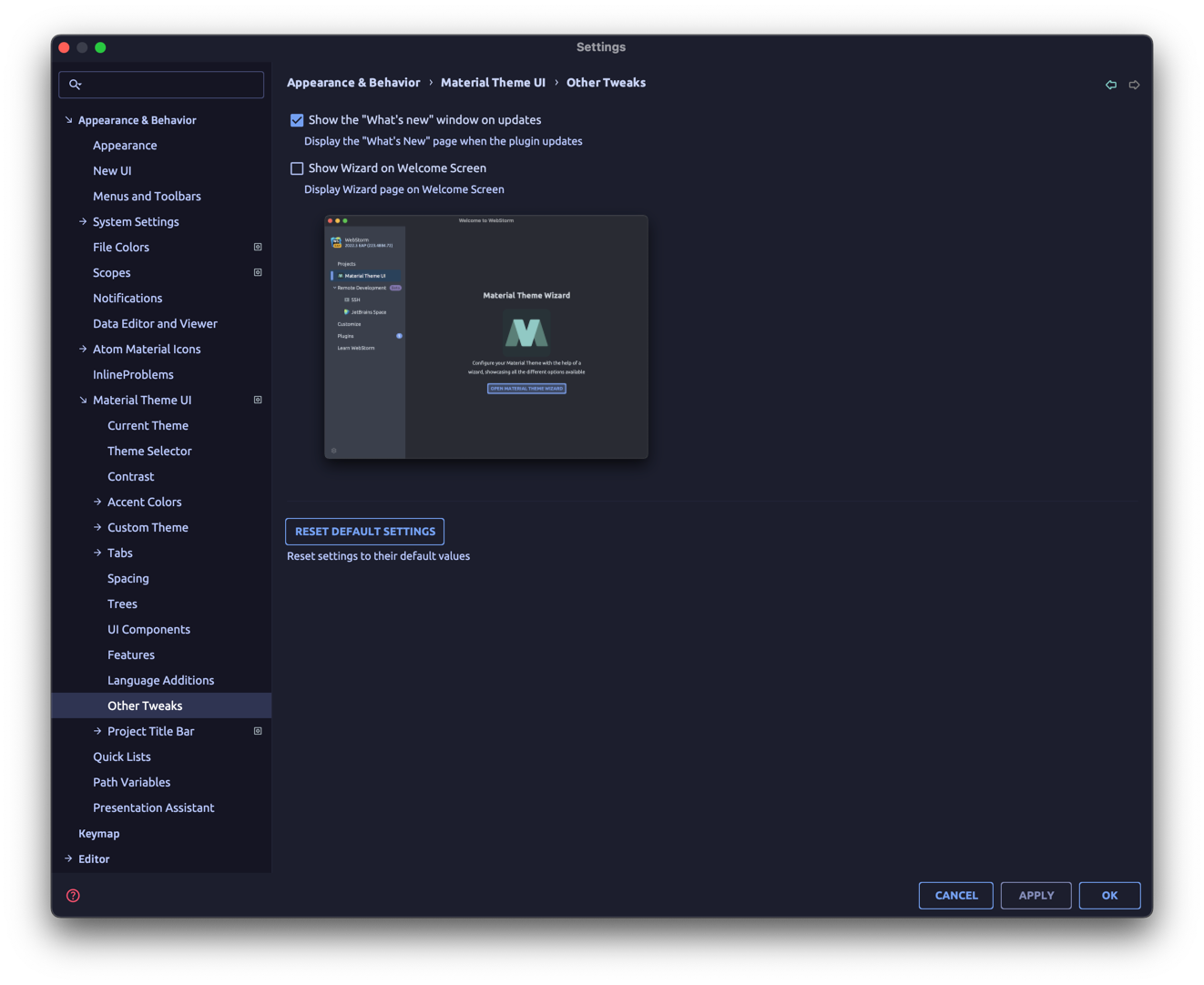Click the Wizard preview screenshot thumbnail
The height and width of the screenshot is (985, 1204).
(485, 336)
